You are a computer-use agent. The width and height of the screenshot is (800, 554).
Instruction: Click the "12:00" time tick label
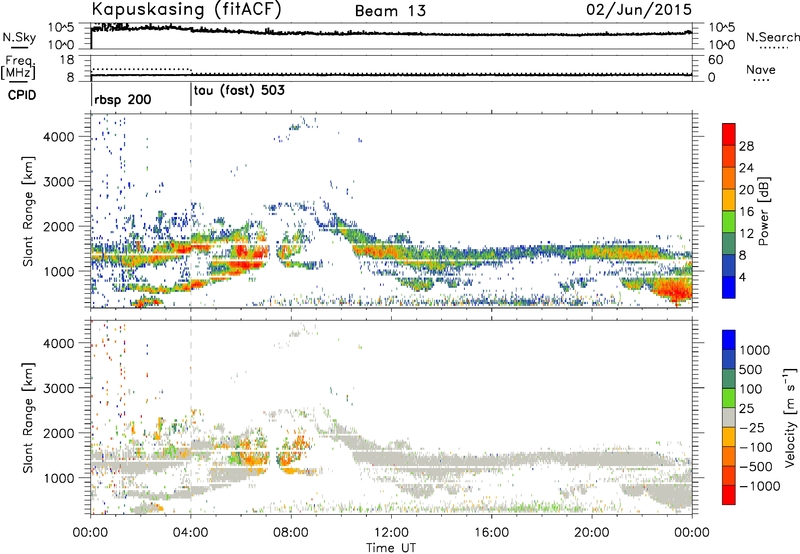click(x=391, y=533)
